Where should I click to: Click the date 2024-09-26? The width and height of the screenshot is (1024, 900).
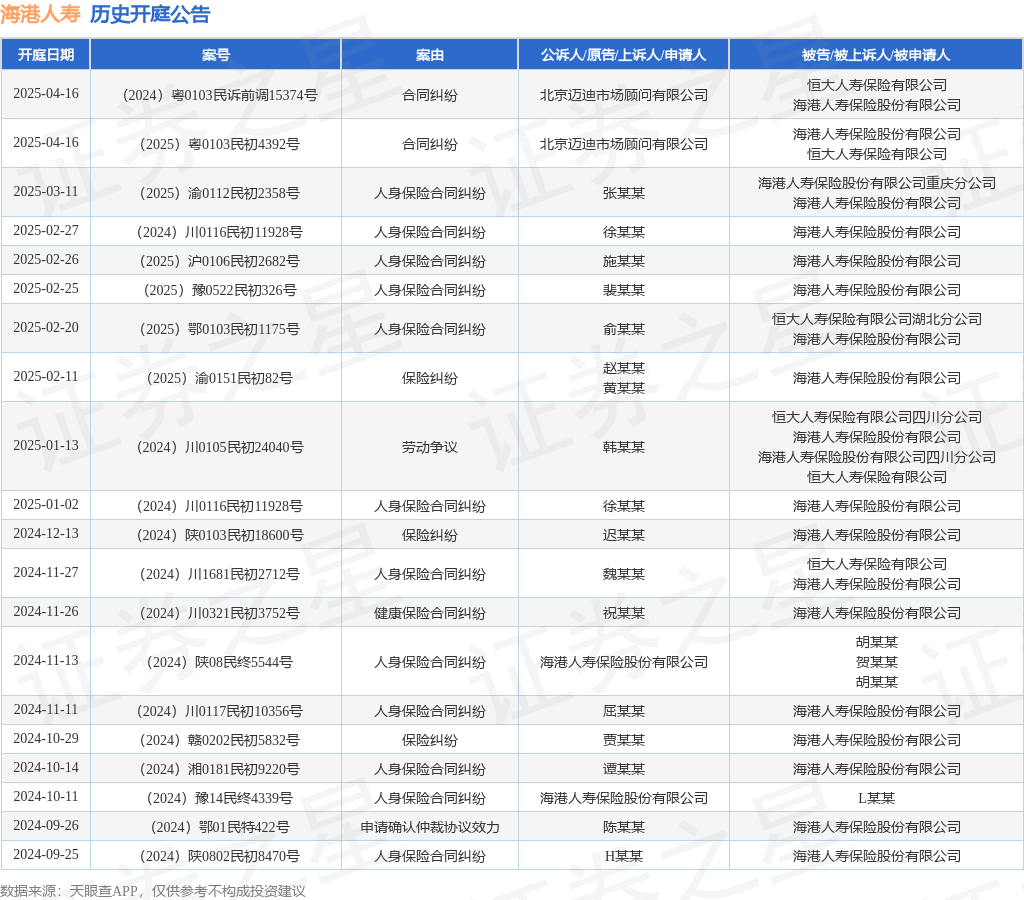(x=46, y=826)
